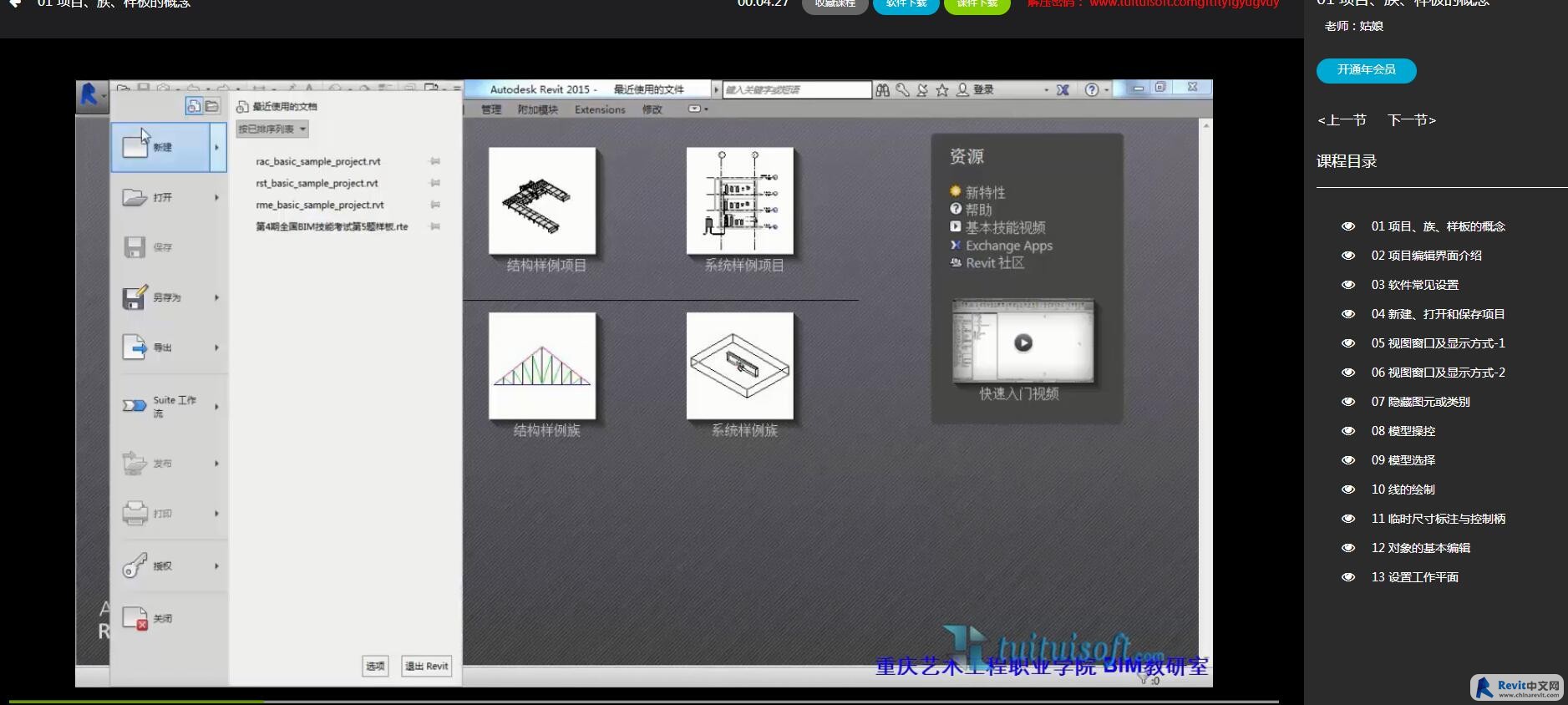Click the 保存 (Save) floppy icon
Image resolution: width=1568 pixels, height=705 pixels.
pos(134,247)
